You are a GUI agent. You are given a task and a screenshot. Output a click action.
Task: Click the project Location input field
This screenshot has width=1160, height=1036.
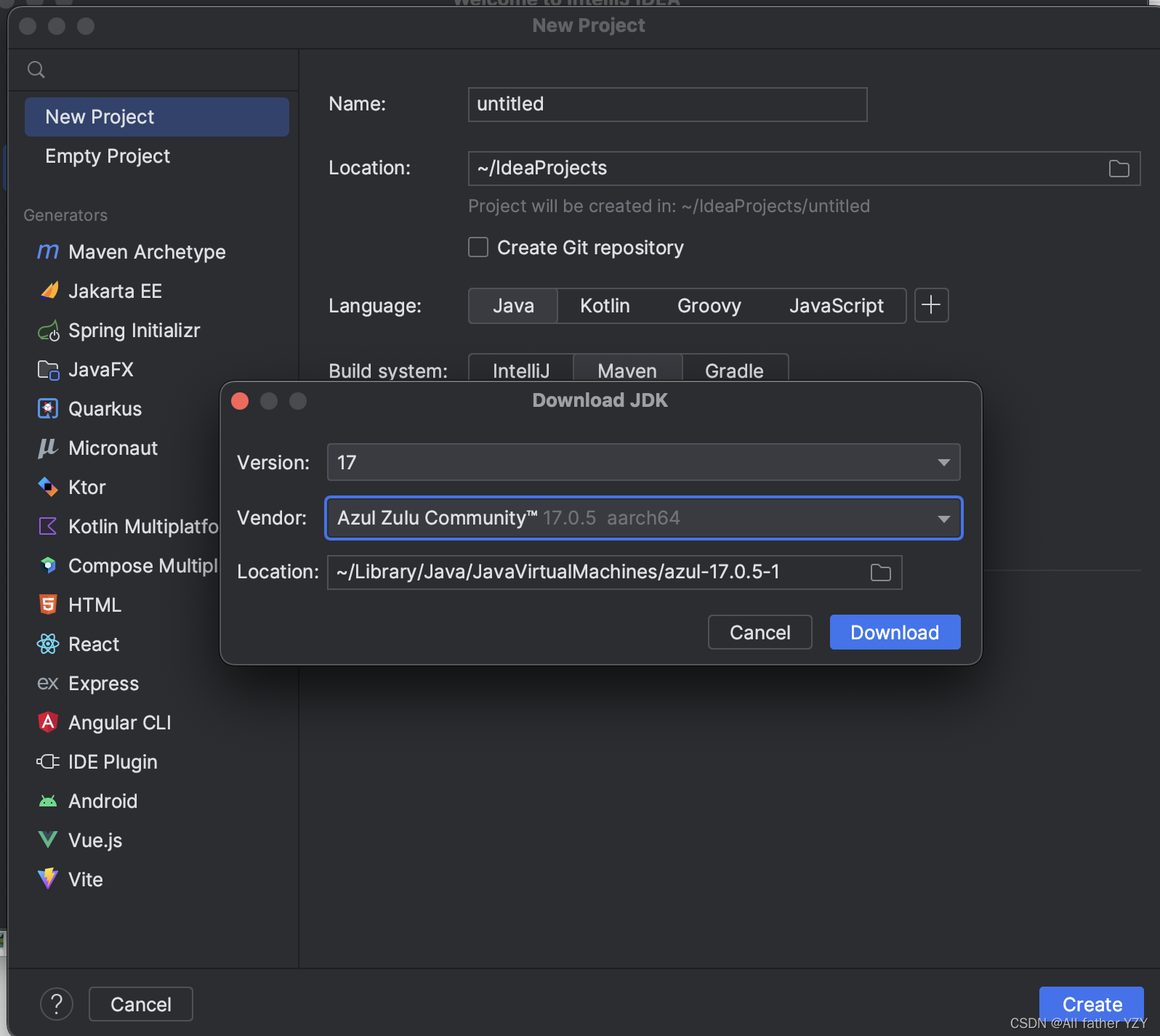coord(805,169)
